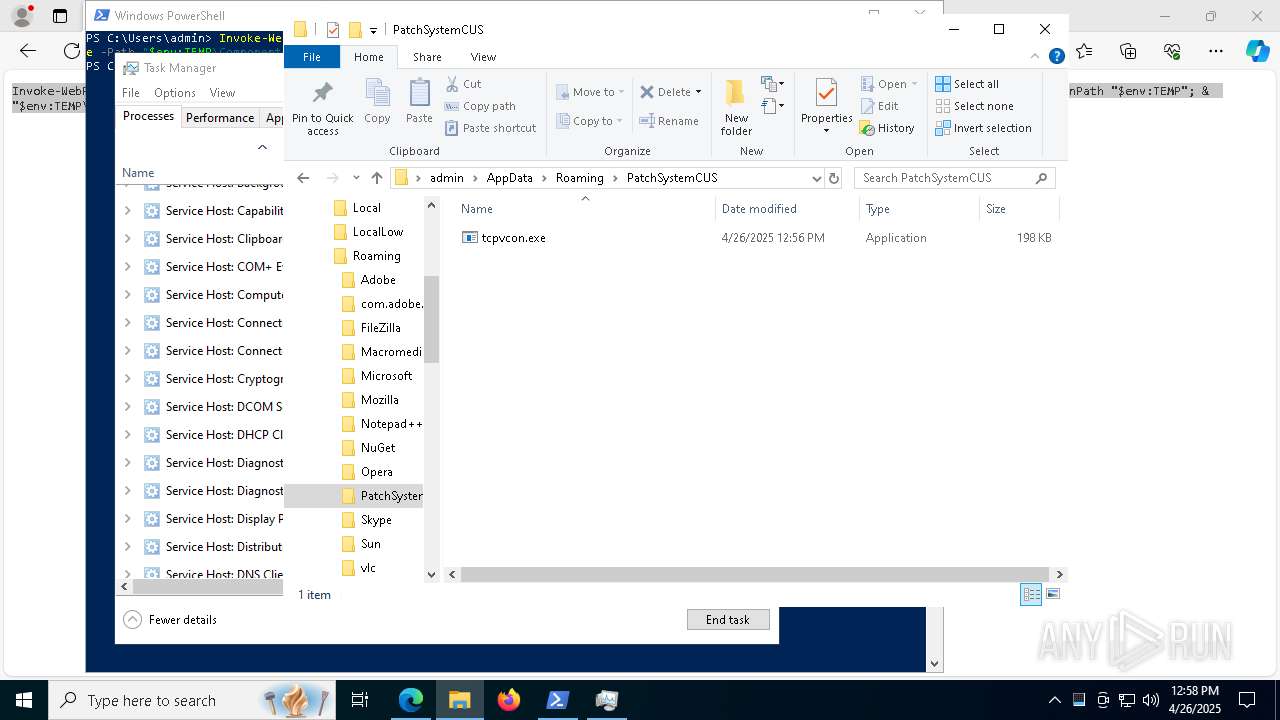Click the Cut scissors command

point(463,84)
